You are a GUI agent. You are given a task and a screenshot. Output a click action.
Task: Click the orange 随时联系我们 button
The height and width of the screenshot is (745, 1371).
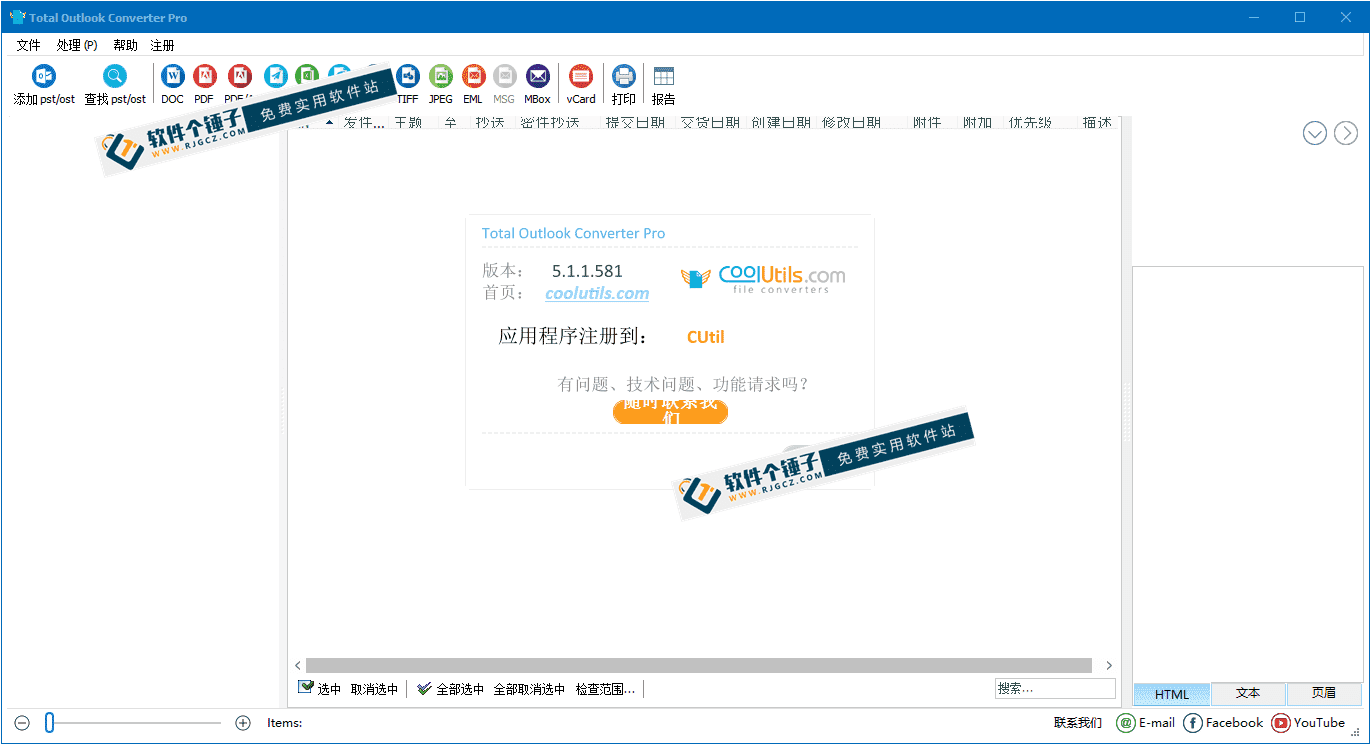click(x=670, y=411)
